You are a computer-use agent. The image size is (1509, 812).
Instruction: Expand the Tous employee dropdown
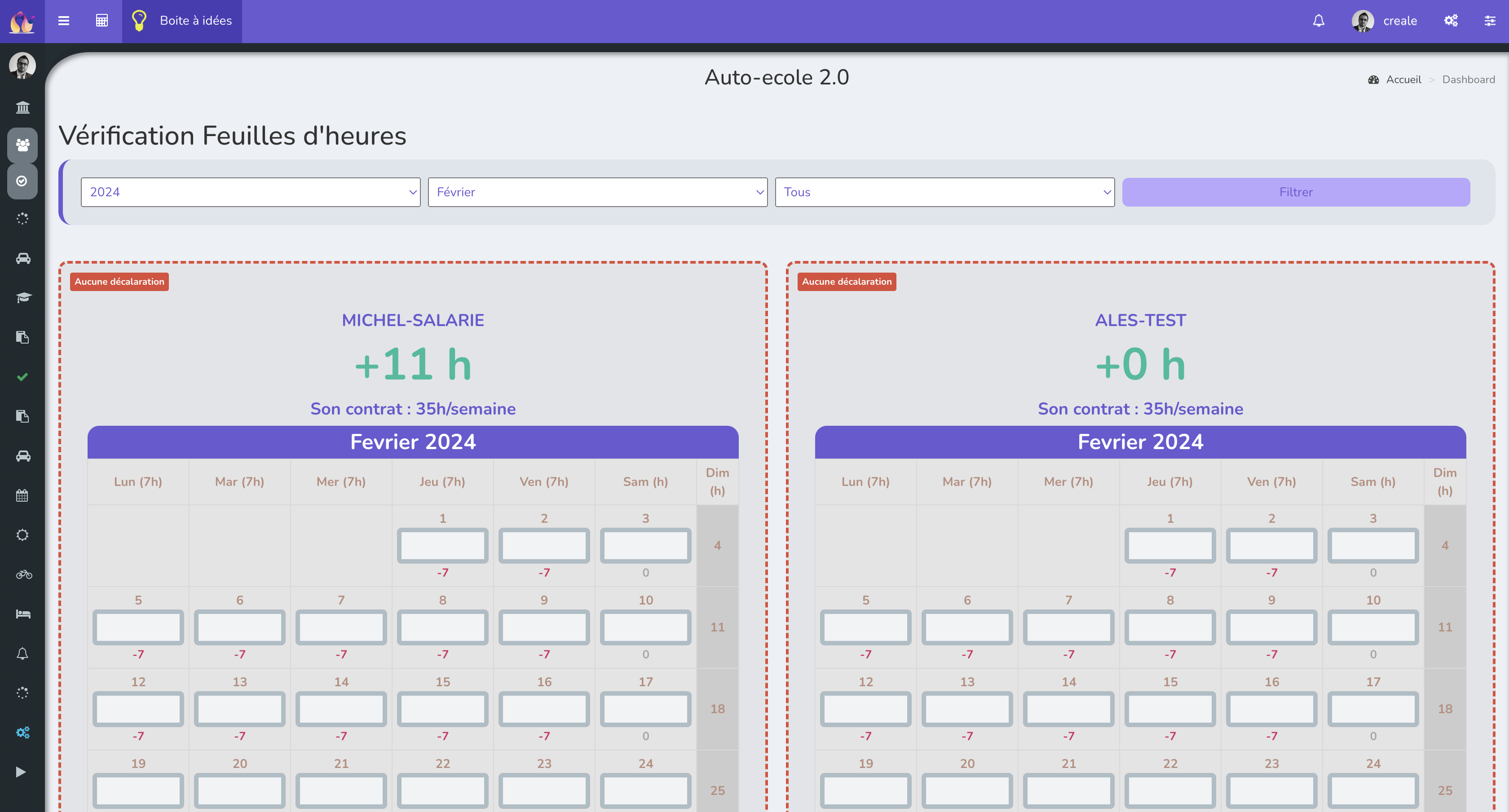click(x=945, y=192)
